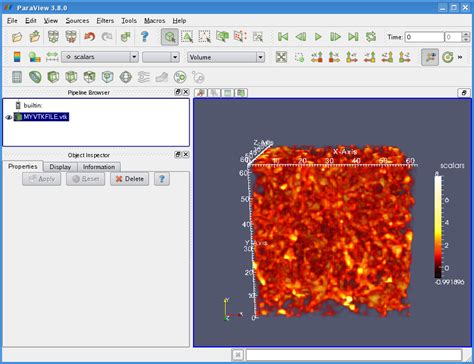Open the Macros menu
Image resolution: width=474 pixels, height=364 pixels.
pyautogui.click(x=155, y=21)
